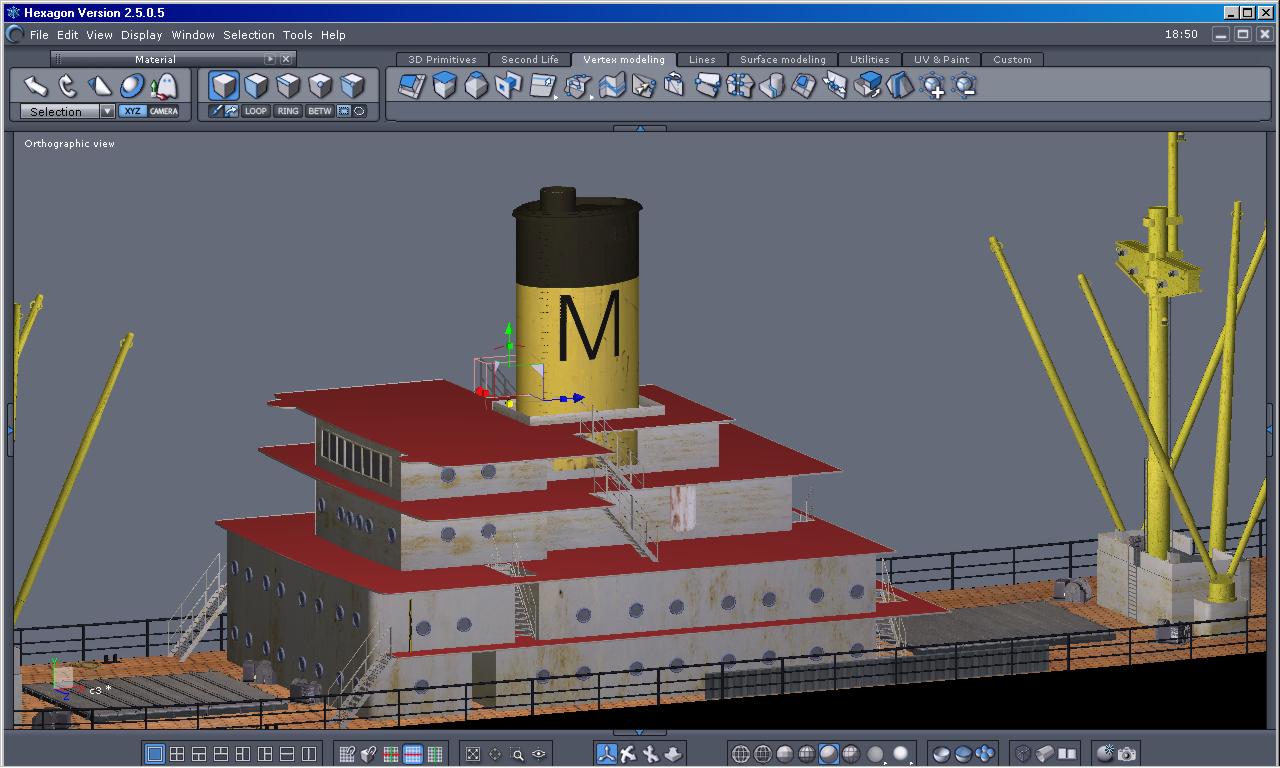The width and height of the screenshot is (1280, 768).
Task: Open the Selection dropdown
Action: [x=107, y=112]
